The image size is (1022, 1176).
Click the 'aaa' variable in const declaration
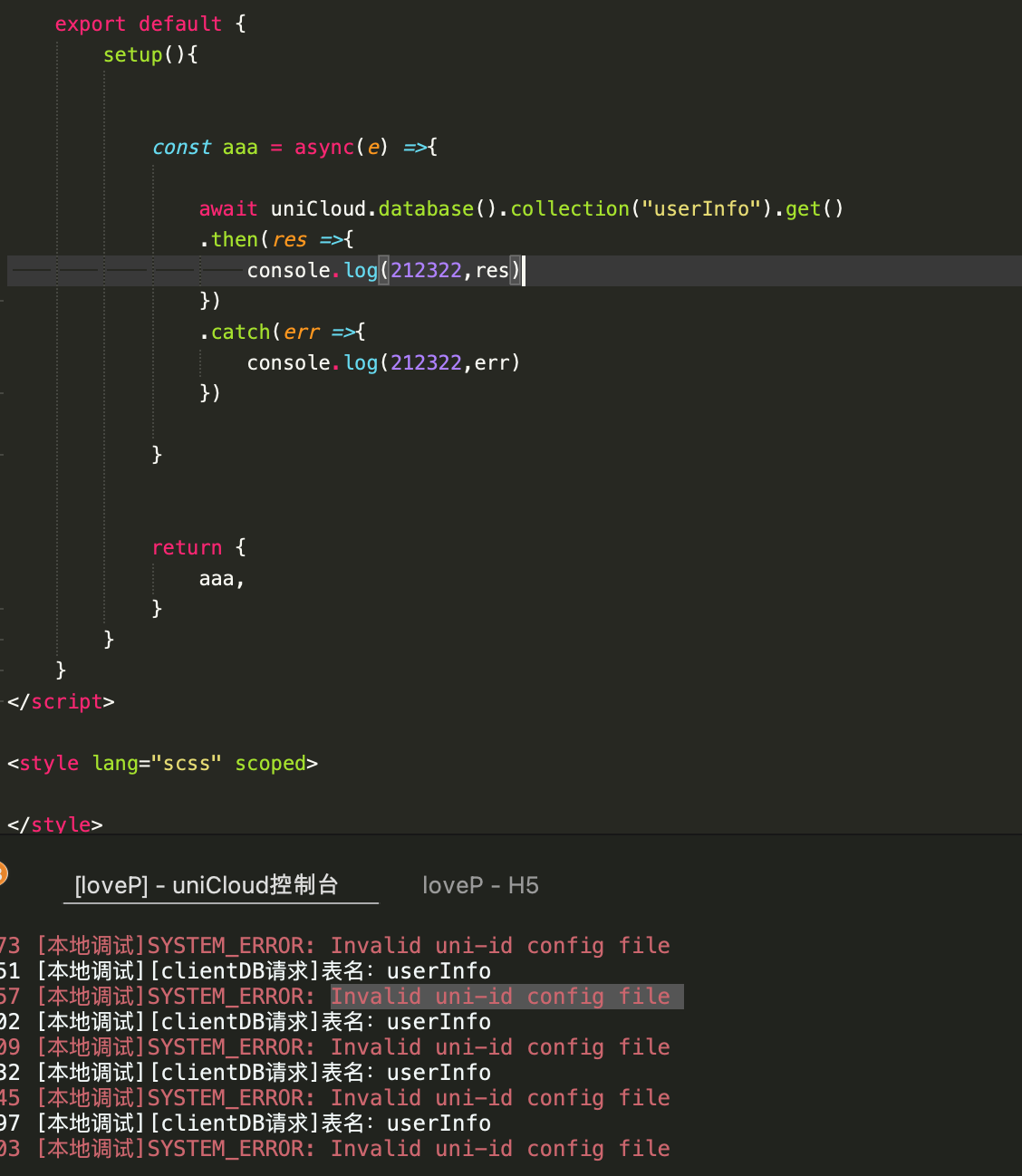tap(240, 148)
